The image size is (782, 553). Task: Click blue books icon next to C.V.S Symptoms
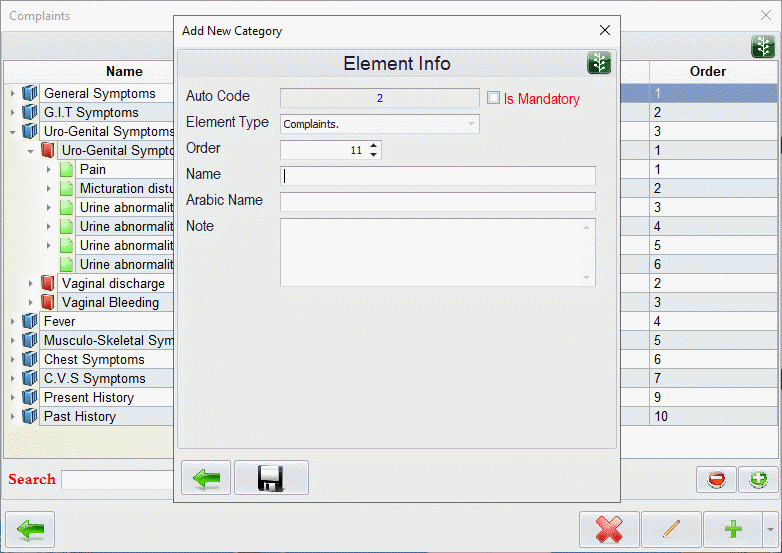click(30, 377)
